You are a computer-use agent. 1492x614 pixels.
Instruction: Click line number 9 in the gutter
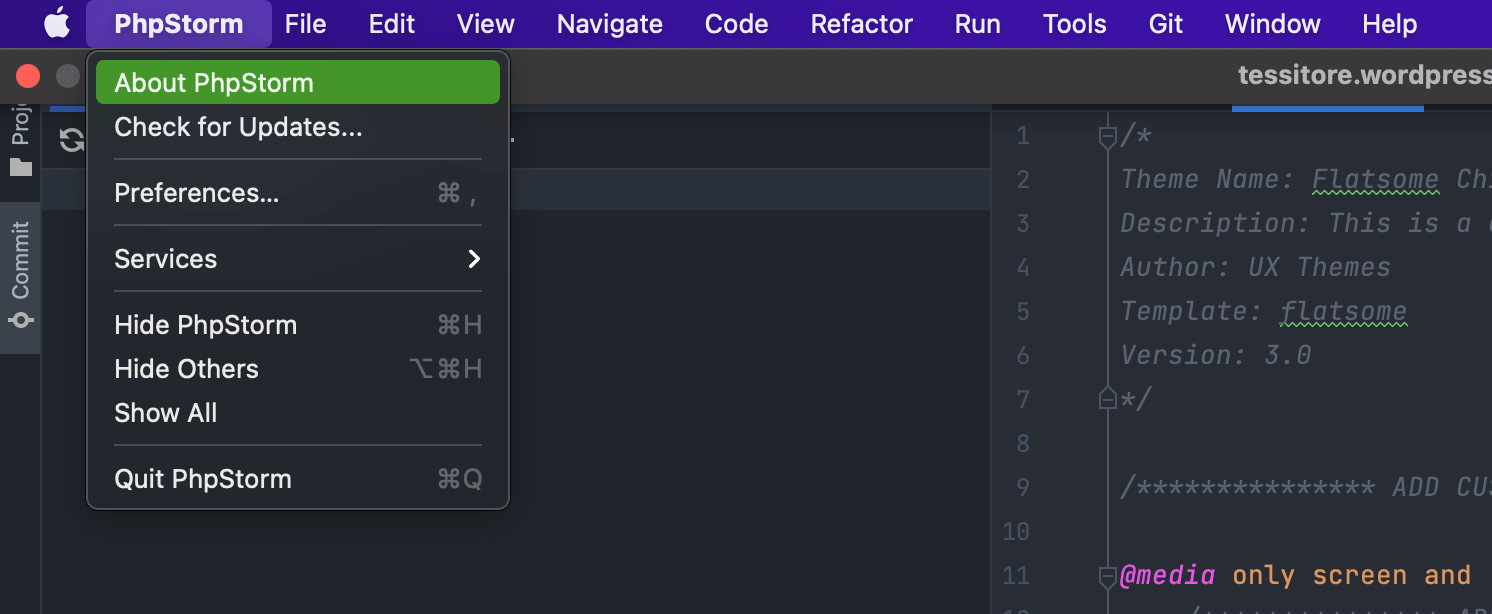point(1022,488)
